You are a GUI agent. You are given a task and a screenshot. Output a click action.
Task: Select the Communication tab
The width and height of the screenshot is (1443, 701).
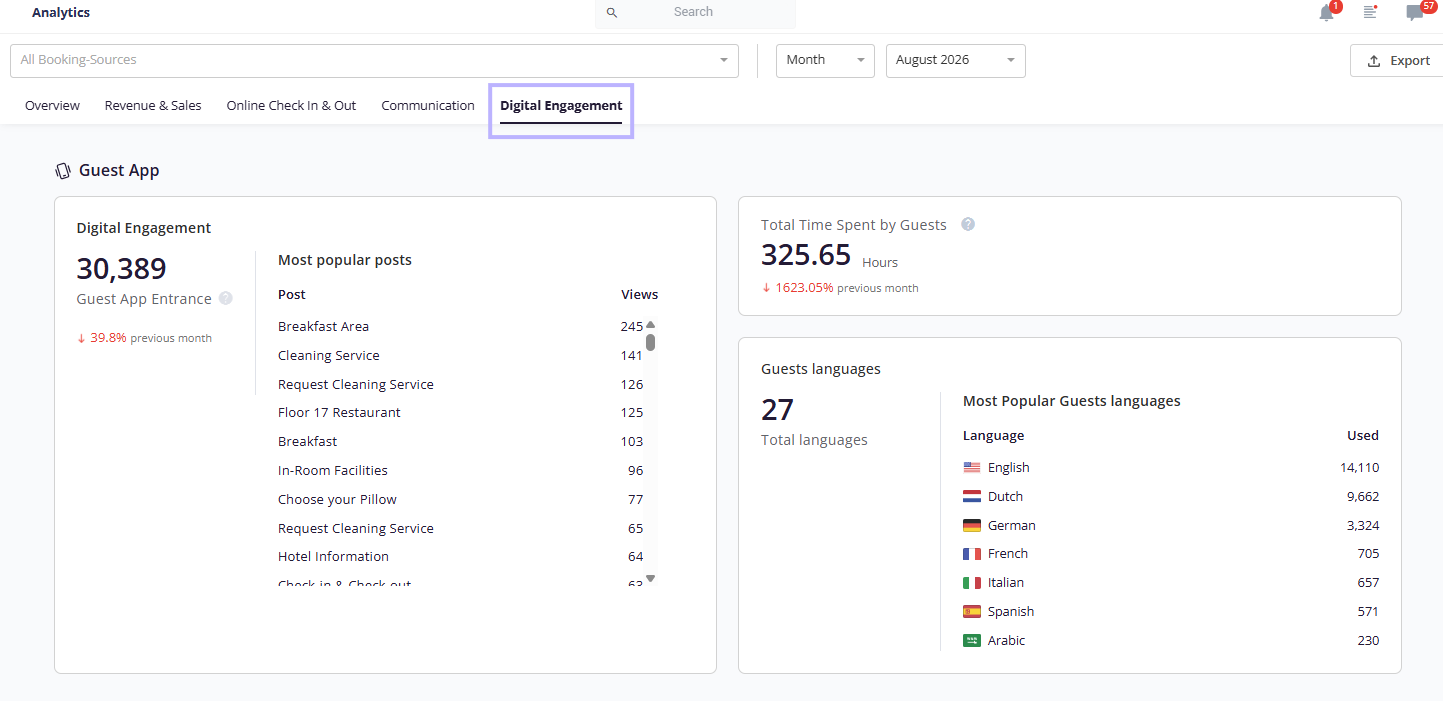[x=428, y=105]
